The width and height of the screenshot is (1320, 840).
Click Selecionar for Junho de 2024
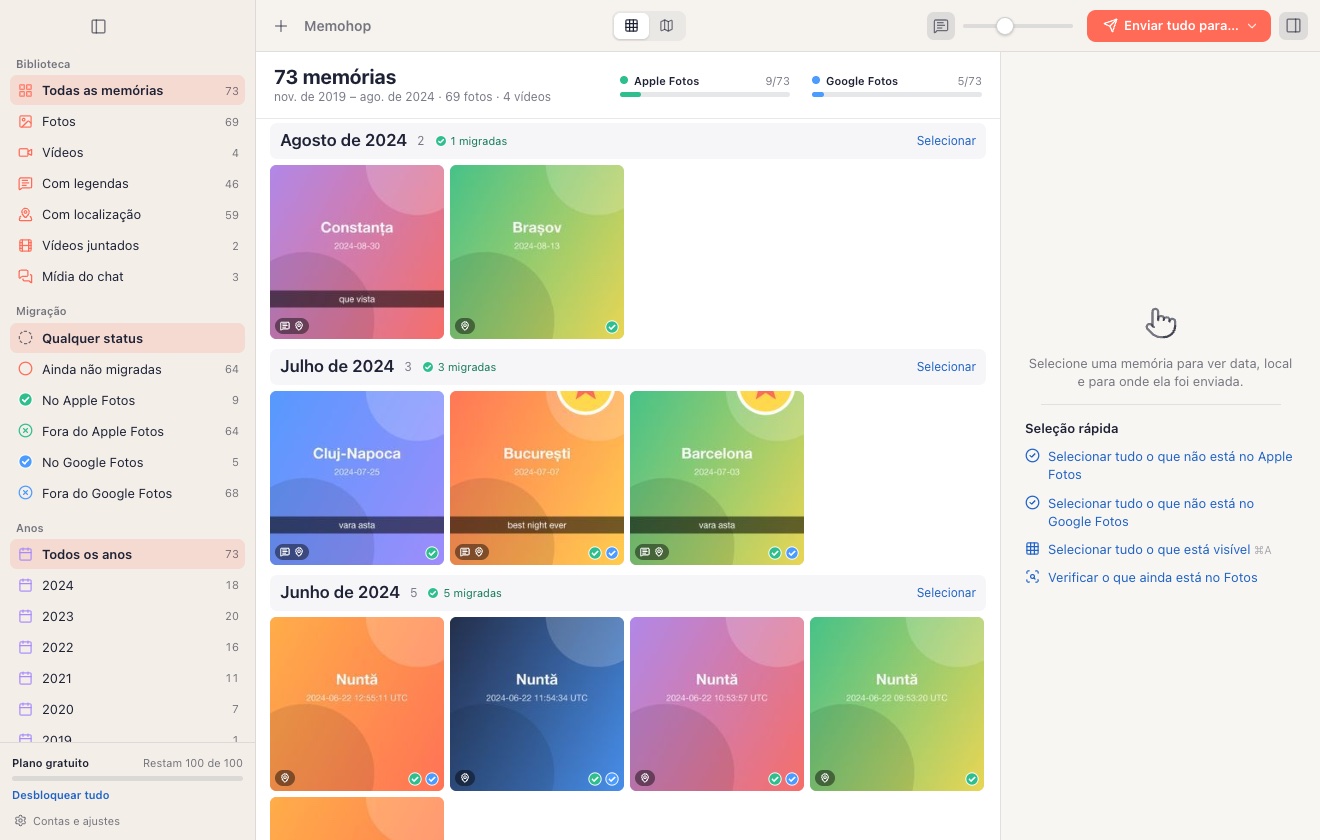(x=946, y=593)
